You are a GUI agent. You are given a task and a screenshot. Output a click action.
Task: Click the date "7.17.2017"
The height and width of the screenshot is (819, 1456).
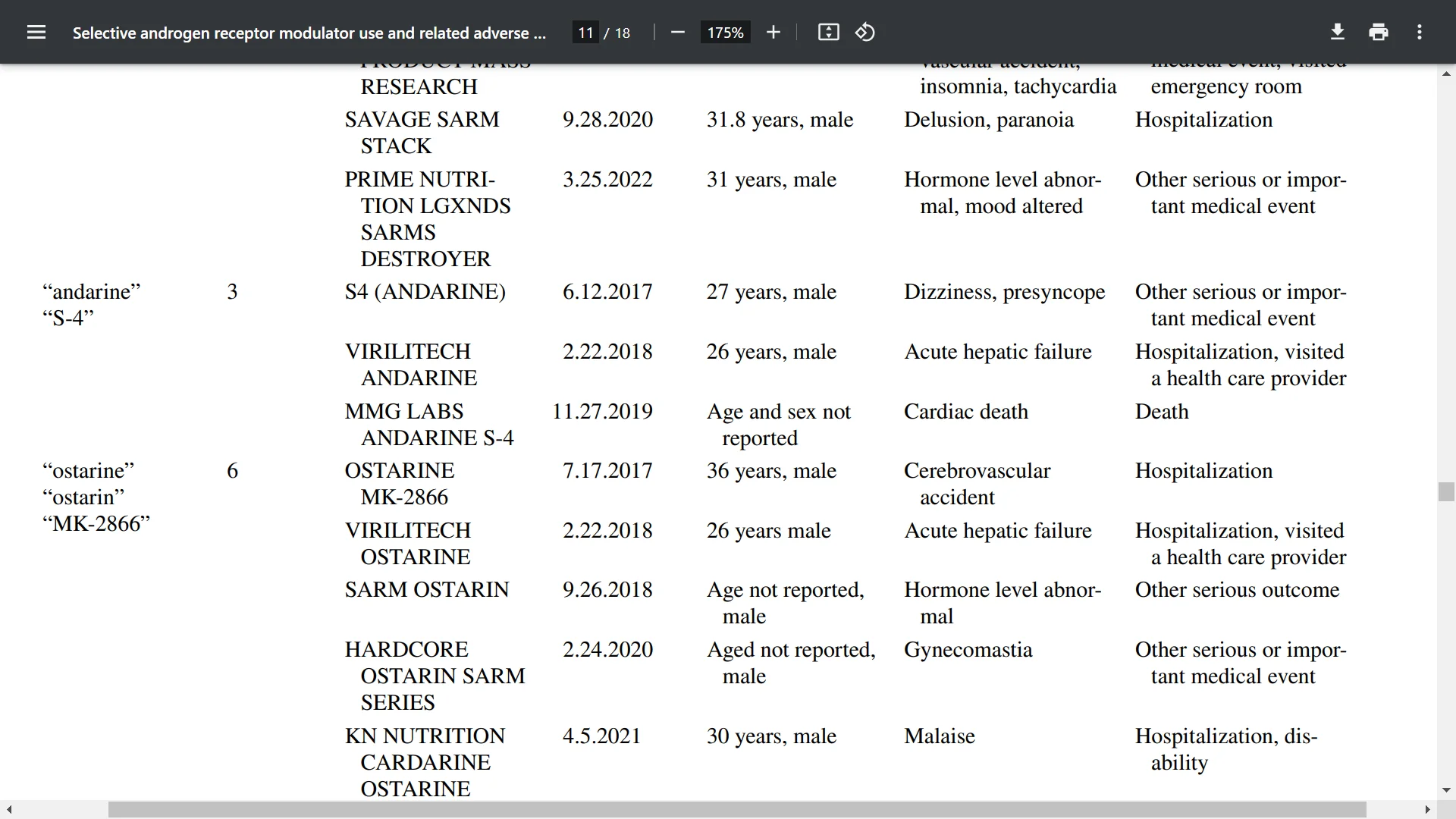click(x=607, y=471)
